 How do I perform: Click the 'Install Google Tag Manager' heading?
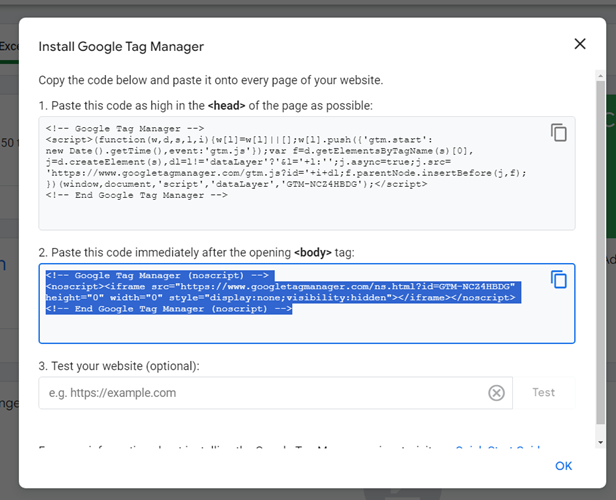pyautogui.click(x=121, y=46)
